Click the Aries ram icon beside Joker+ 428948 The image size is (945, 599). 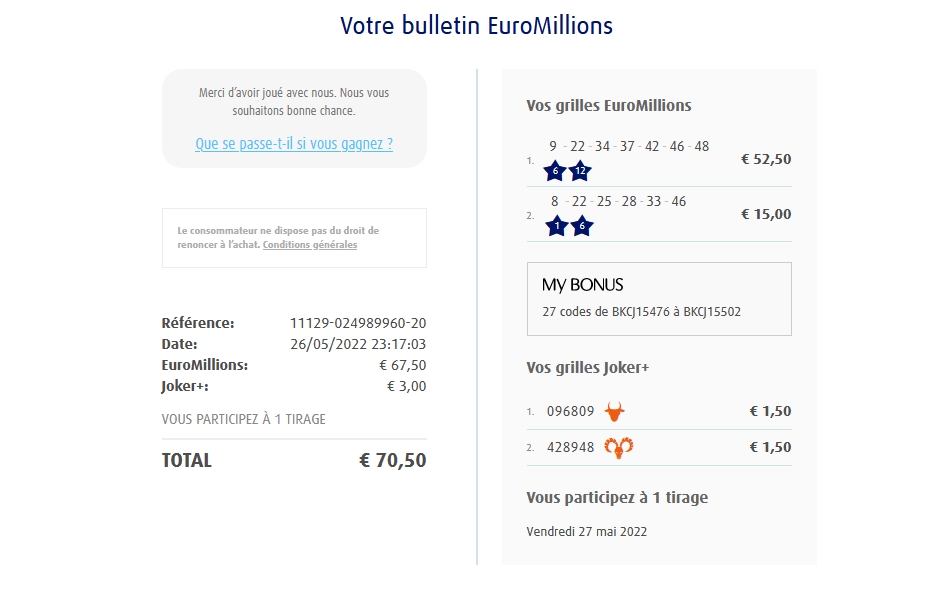click(x=619, y=447)
